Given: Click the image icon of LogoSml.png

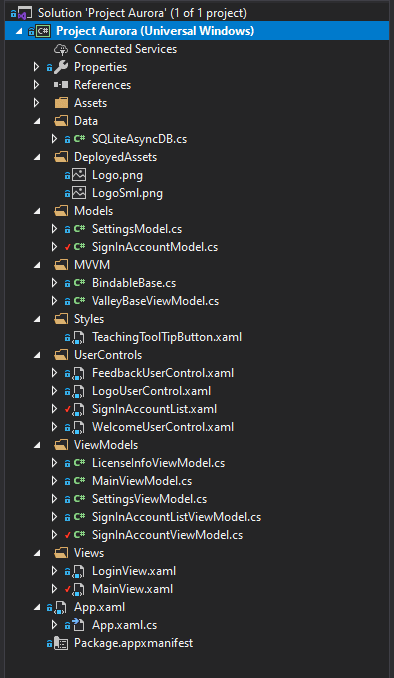Looking at the screenshot, I should click(x=79, y=193).
